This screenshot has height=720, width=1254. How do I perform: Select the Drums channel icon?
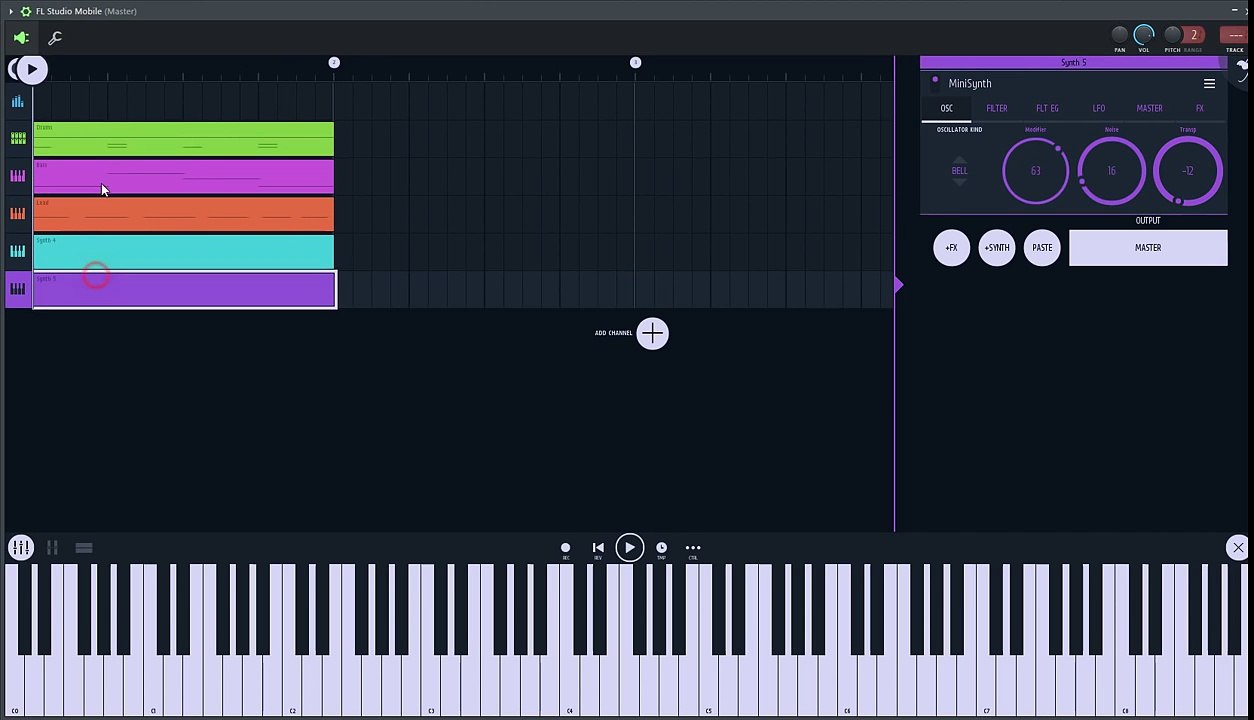[18, 138]
